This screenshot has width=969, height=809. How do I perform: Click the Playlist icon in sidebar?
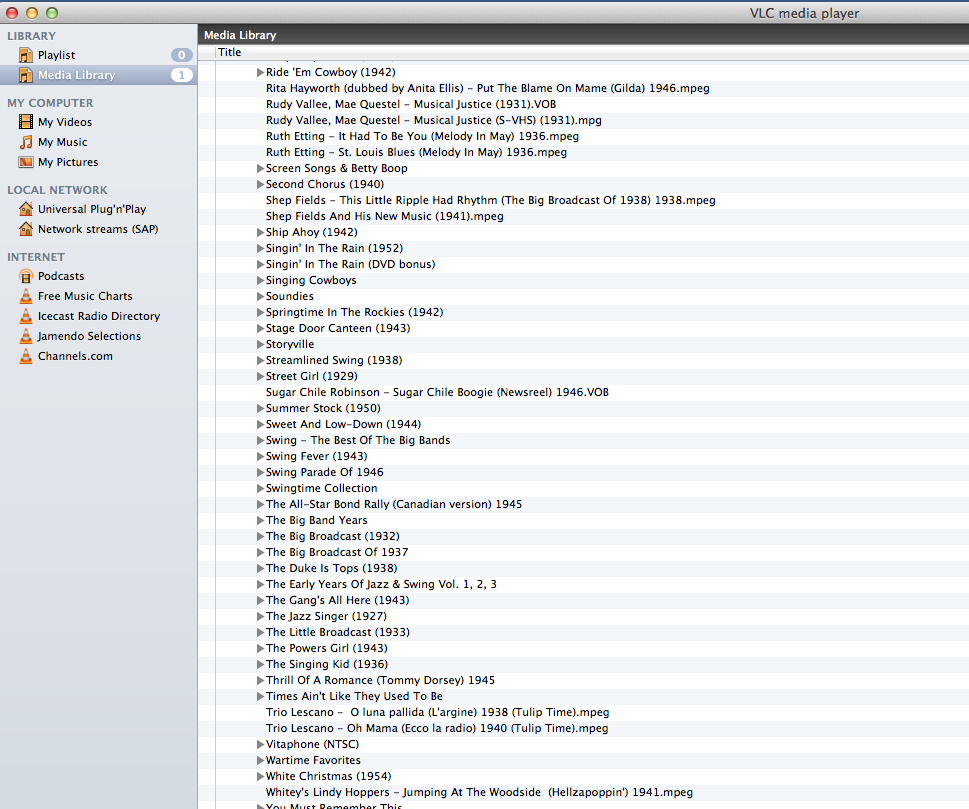(x=26, y=55)
